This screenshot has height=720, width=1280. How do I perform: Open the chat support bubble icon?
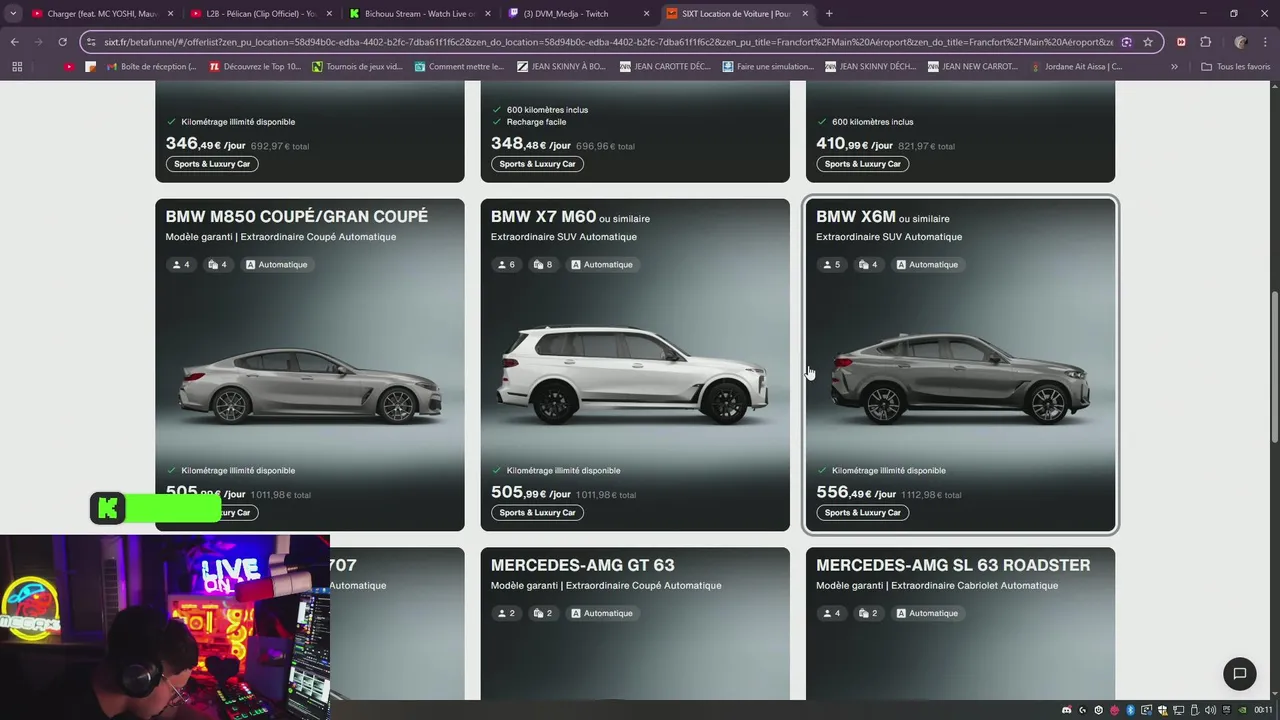point(1239,673)
